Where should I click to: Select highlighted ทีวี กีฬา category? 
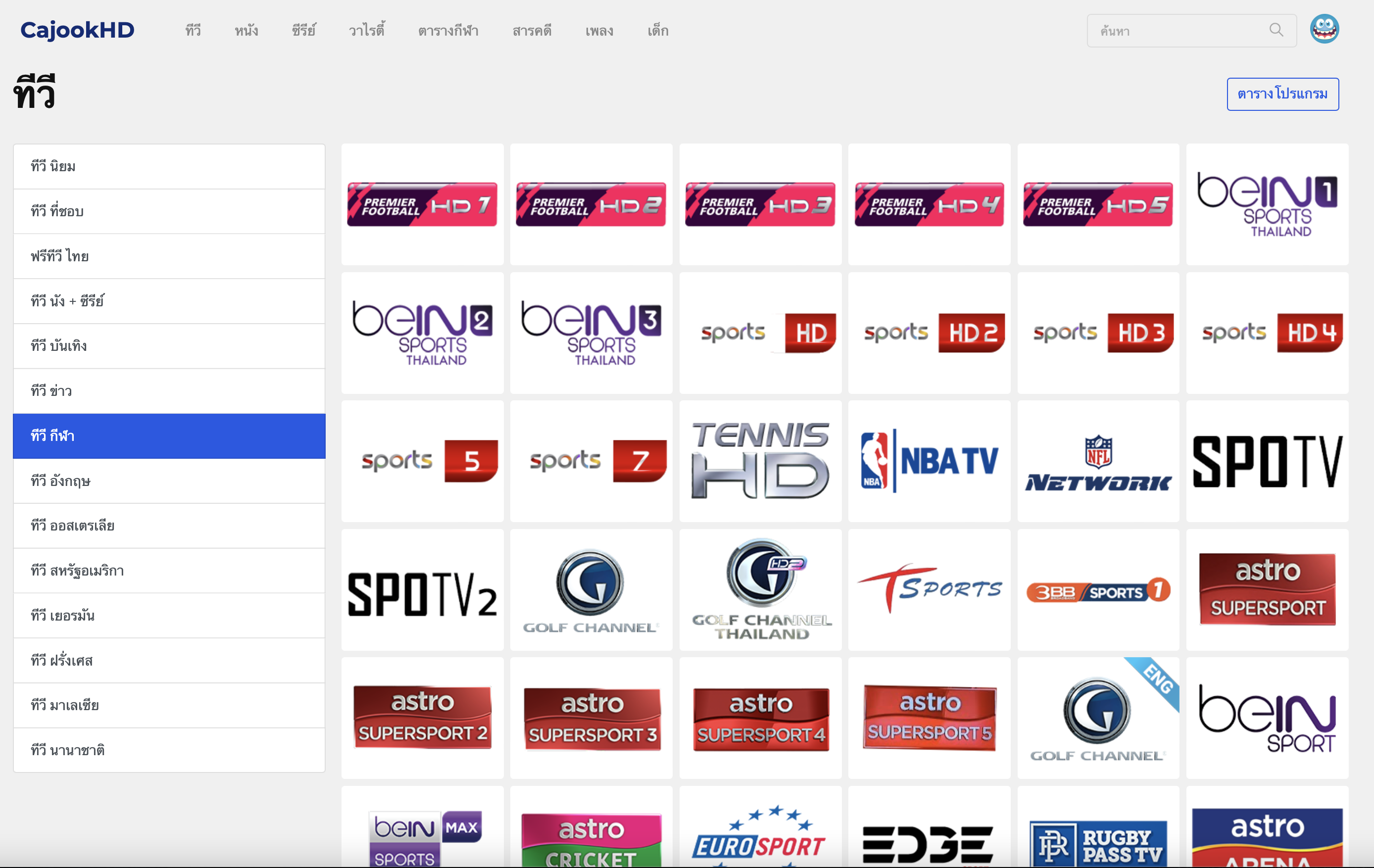tap(169, 436)
